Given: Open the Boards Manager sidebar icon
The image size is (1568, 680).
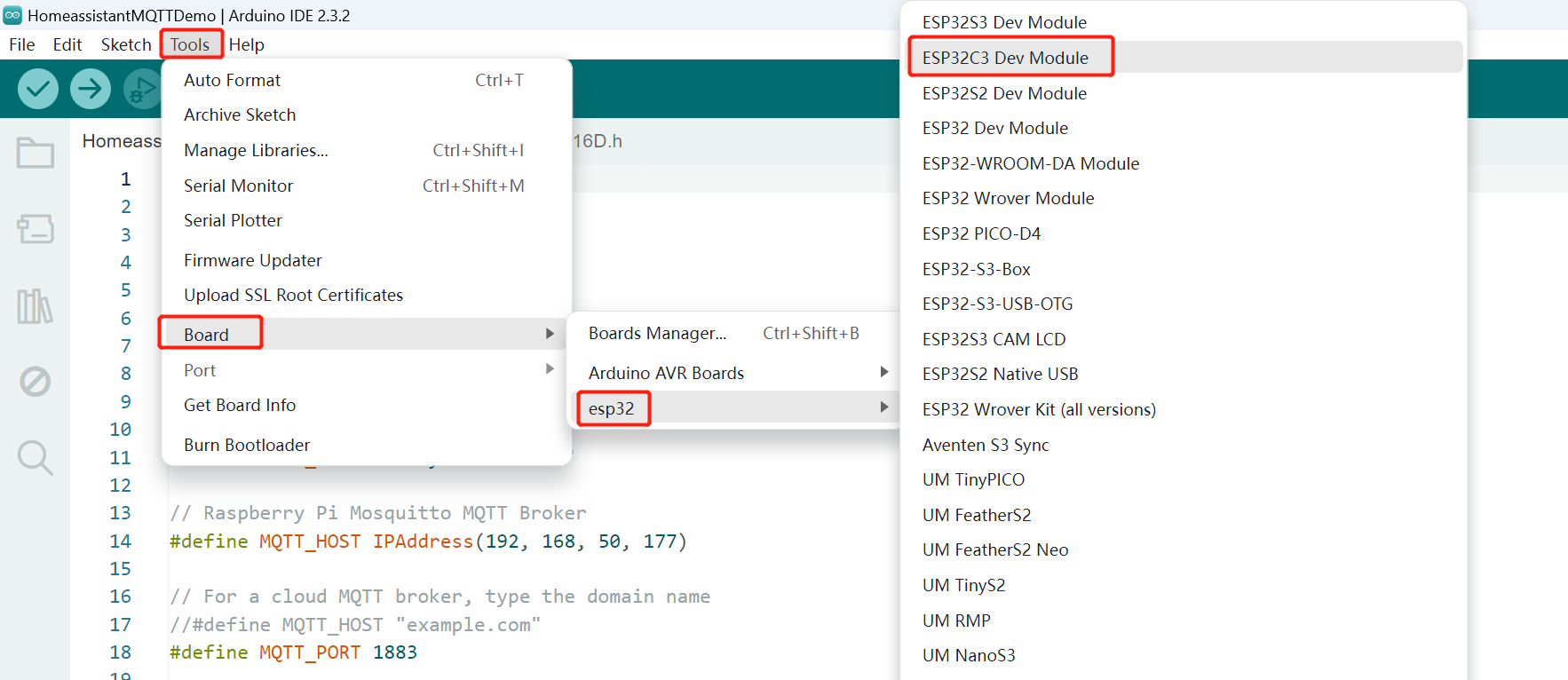Looking at the screenshot, I should [x=36, y=229].
